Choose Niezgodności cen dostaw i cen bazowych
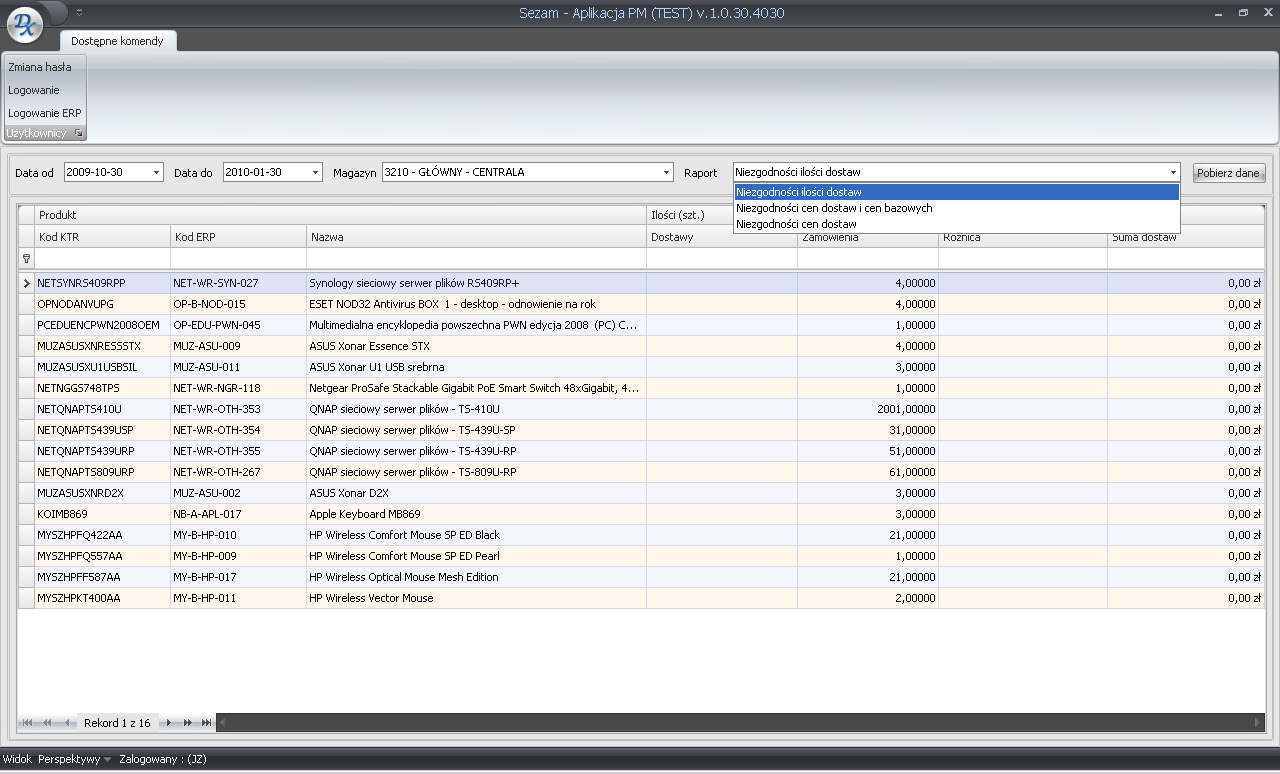The width and height of the screenshot is (1280, 774). 956,208
